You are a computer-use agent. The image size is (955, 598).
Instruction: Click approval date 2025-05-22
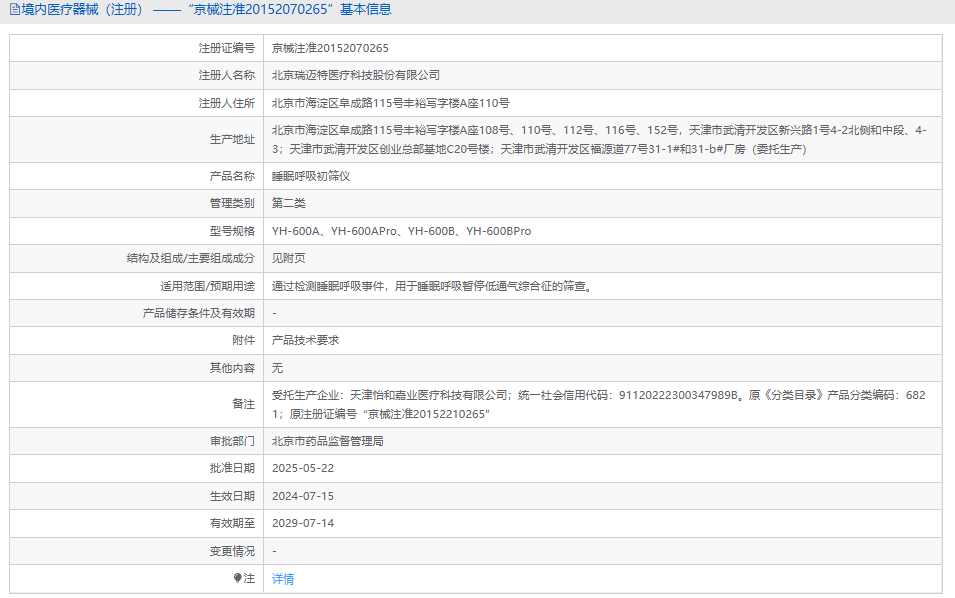[x=303, y=468]
